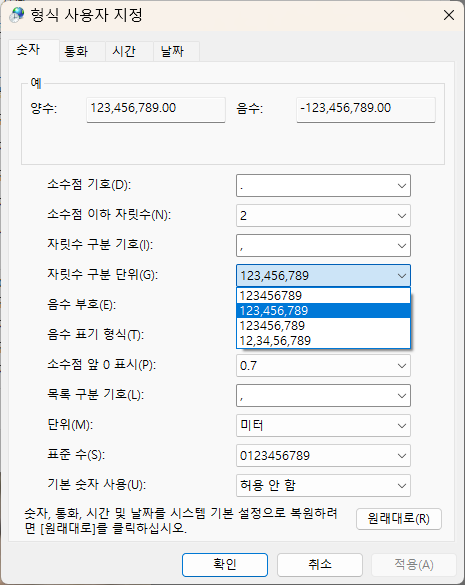
Task: Close the 형식 사용자 지정 dialog
Action: pos(449,15)
